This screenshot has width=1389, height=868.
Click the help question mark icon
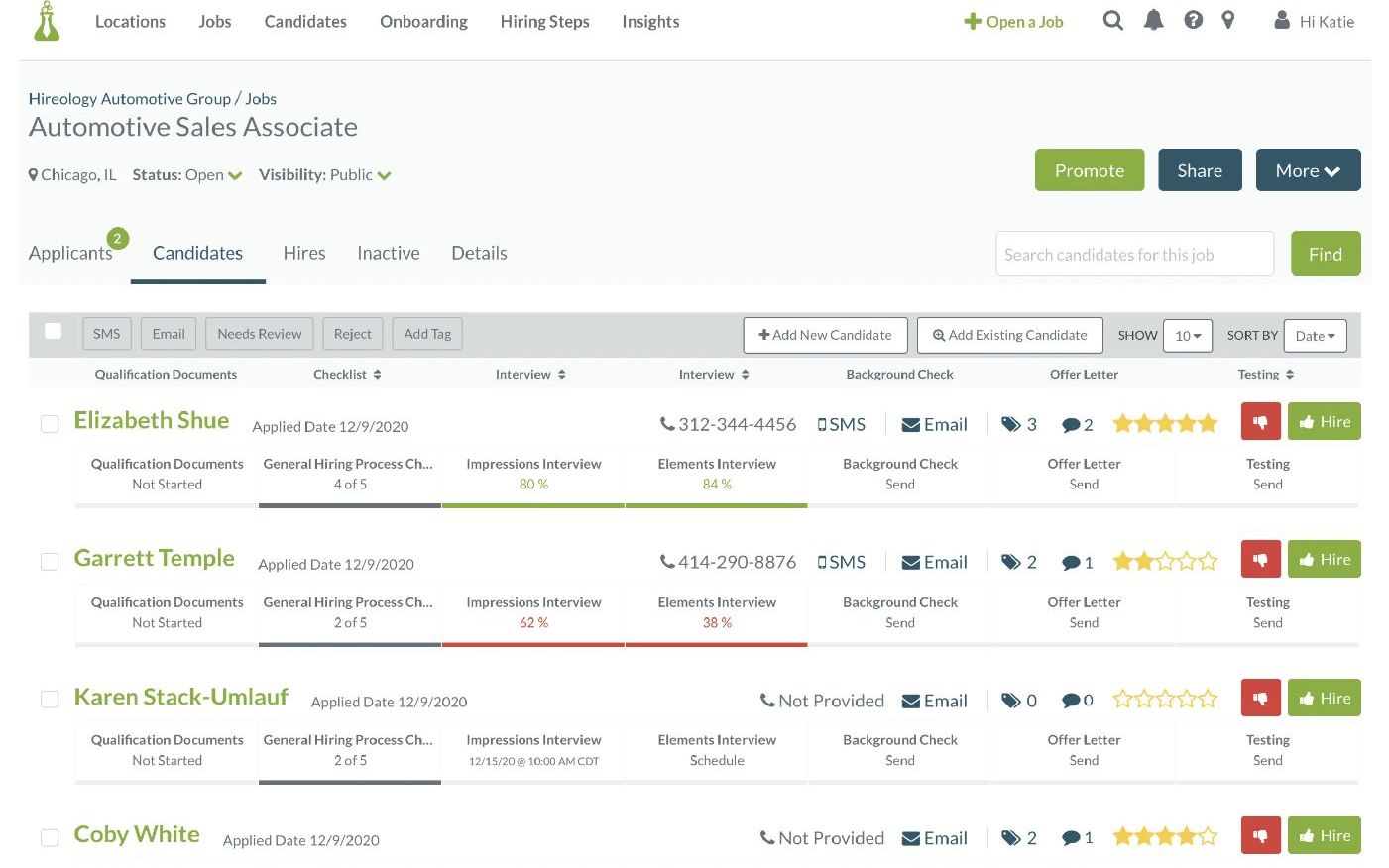[1193, 21]
